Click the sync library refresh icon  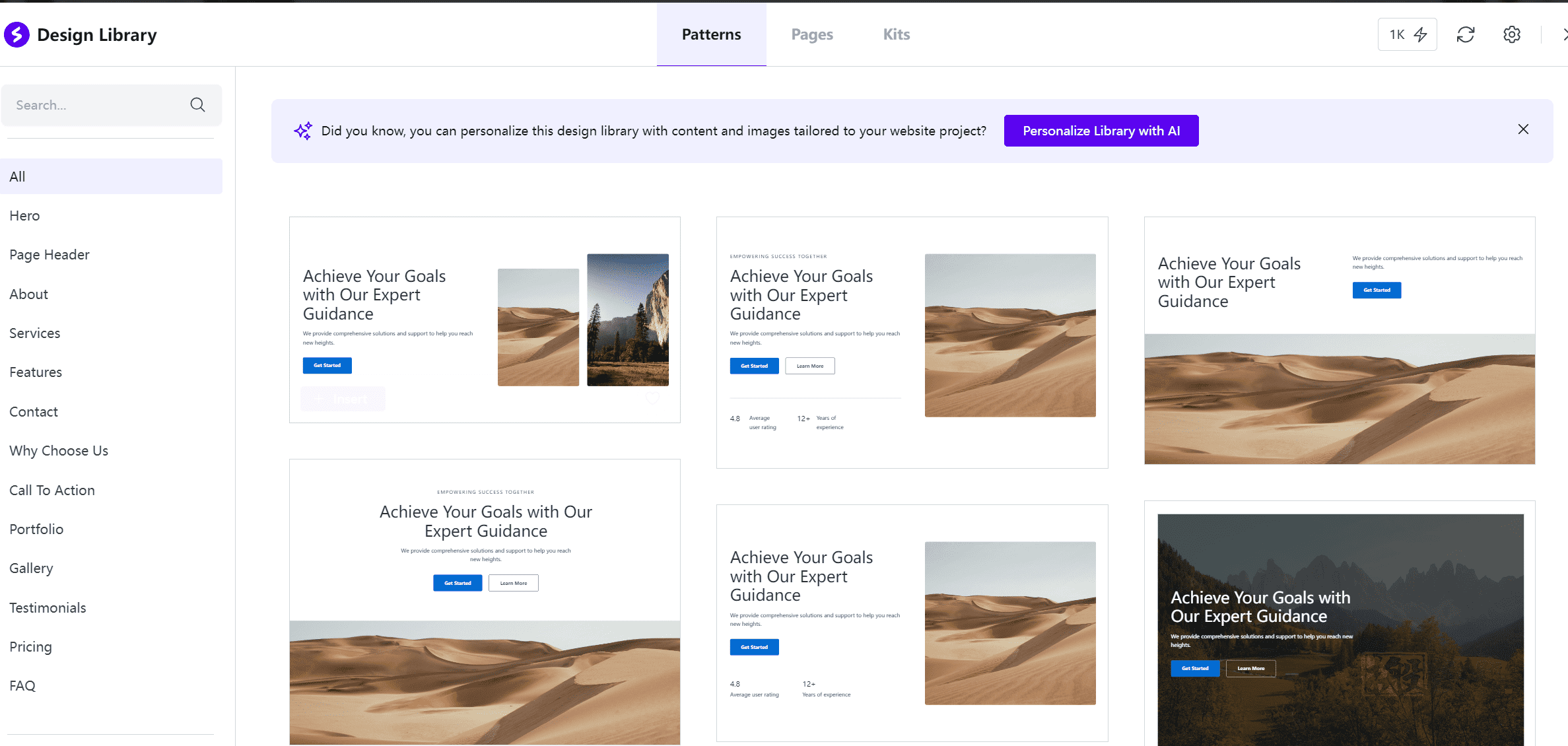1466,34
